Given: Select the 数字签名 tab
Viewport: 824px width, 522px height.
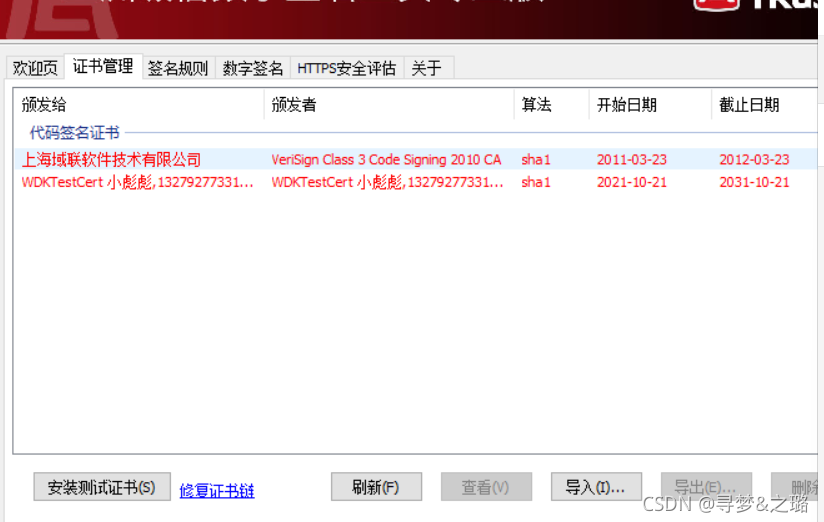Looking at the screenshot, I should click(x=253, y=68).
